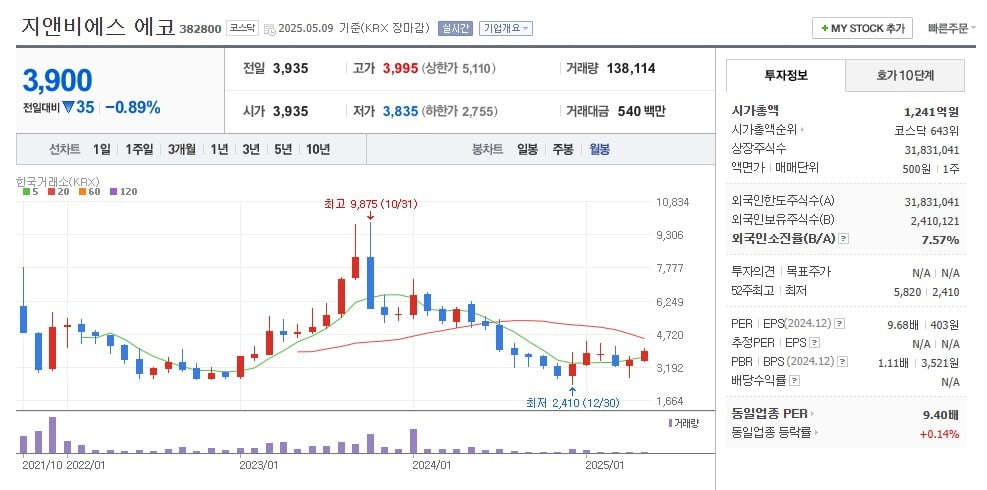
Task: Click the calendar icon before 2025.05.09
Action: (269, 29)
